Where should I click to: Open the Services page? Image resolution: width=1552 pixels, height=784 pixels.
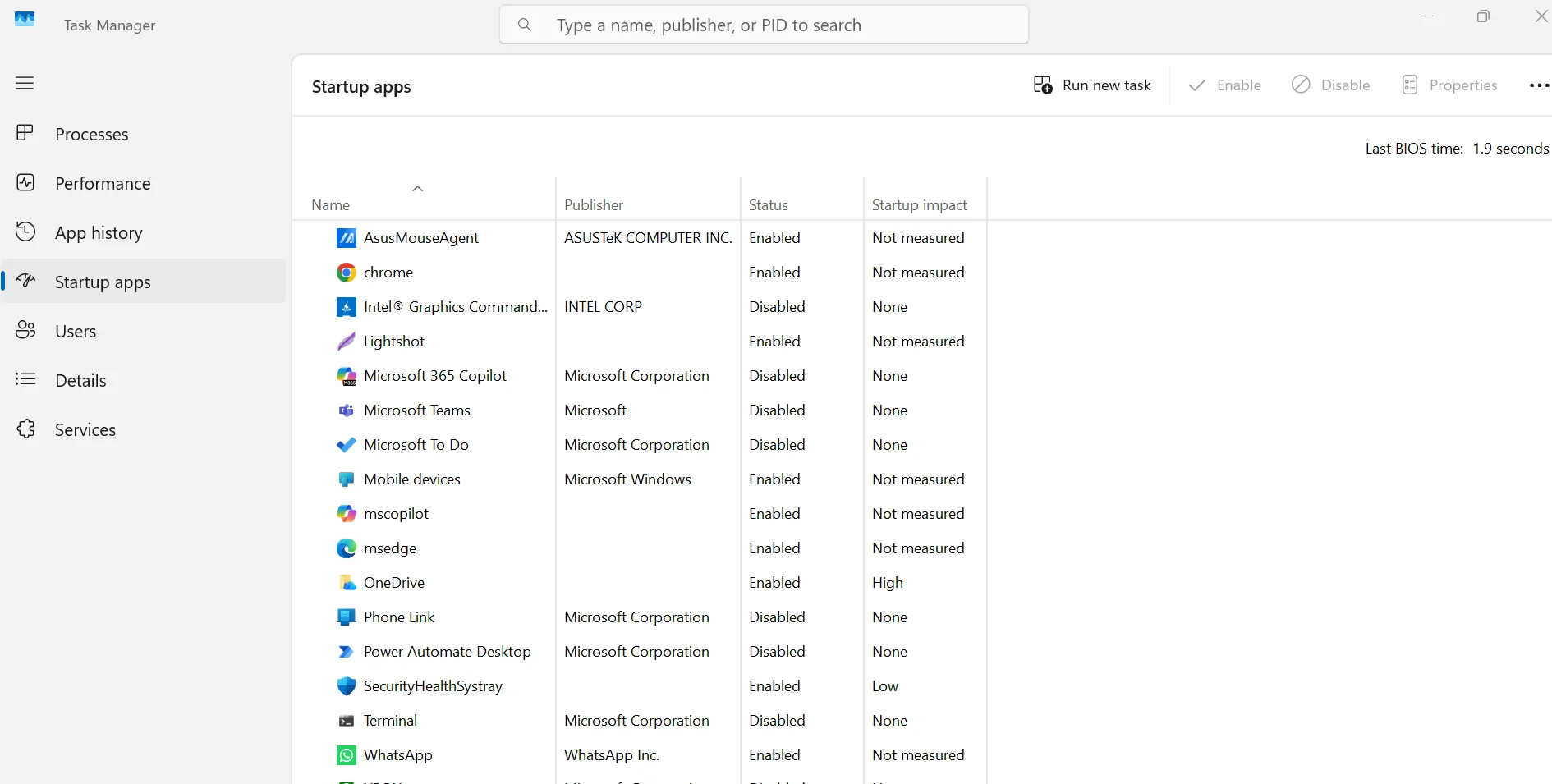tap(144, 429)
